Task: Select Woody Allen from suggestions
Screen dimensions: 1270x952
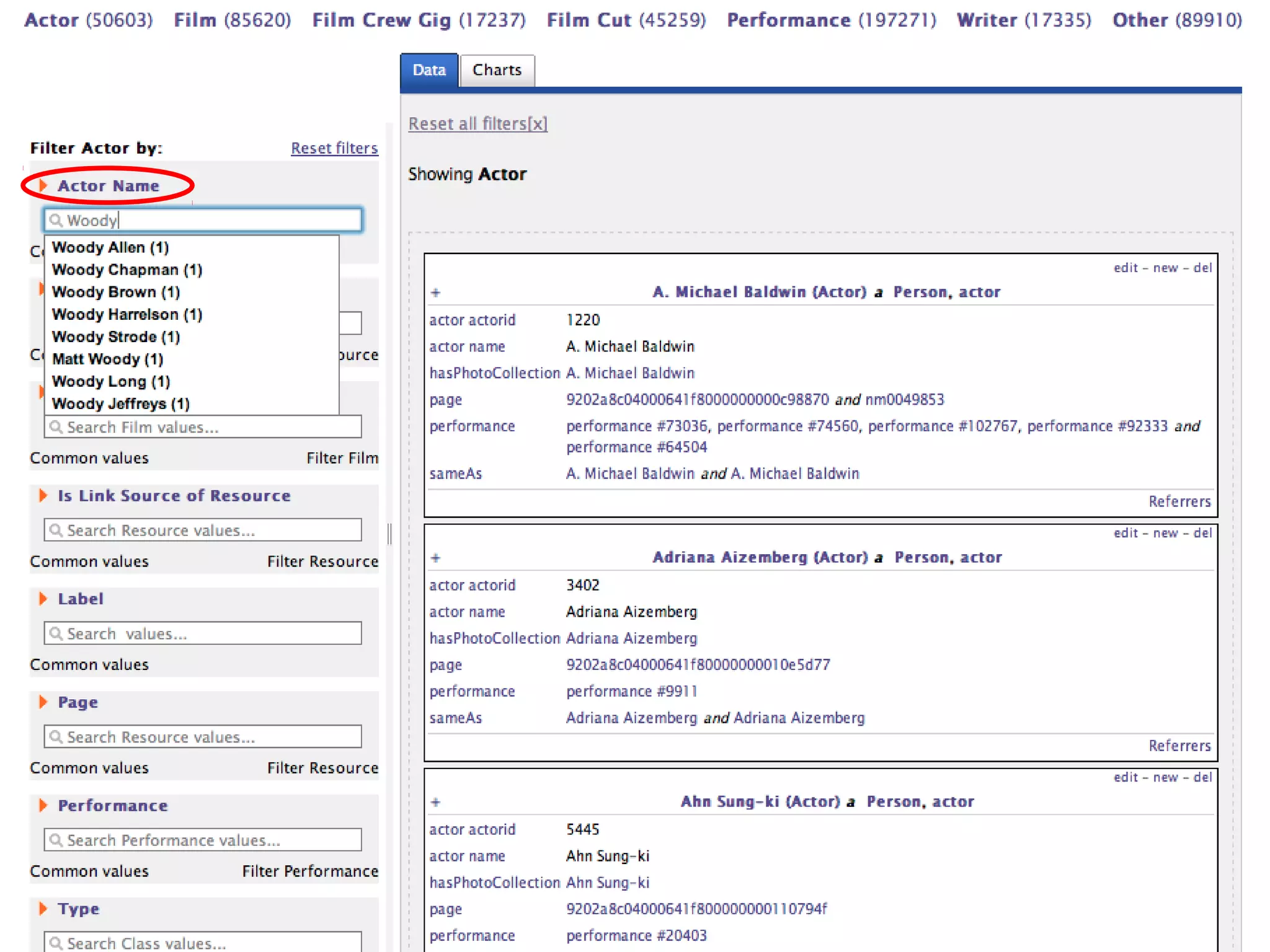Action: 110,247
